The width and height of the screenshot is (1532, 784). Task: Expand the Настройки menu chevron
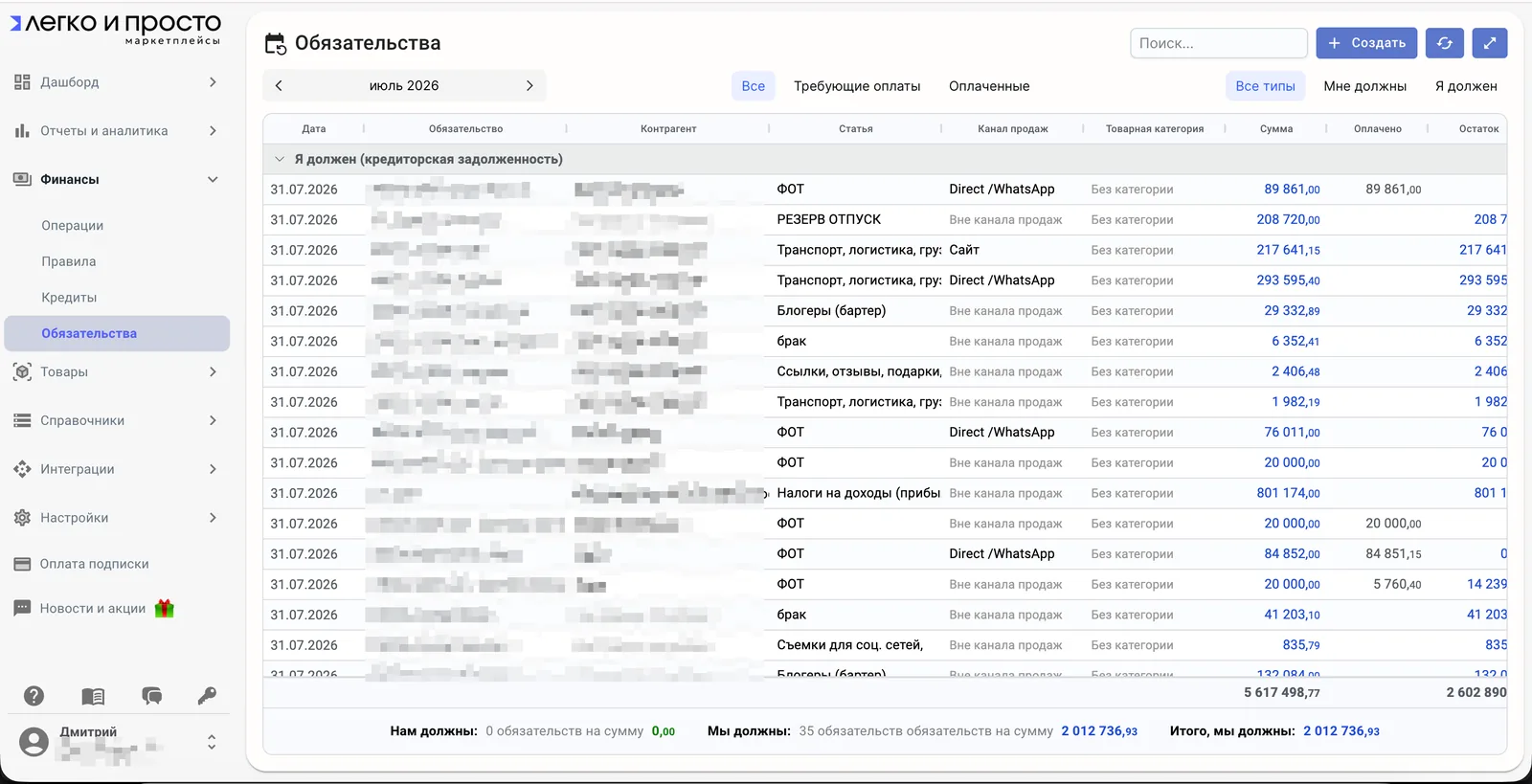click(x=213, y=518)
